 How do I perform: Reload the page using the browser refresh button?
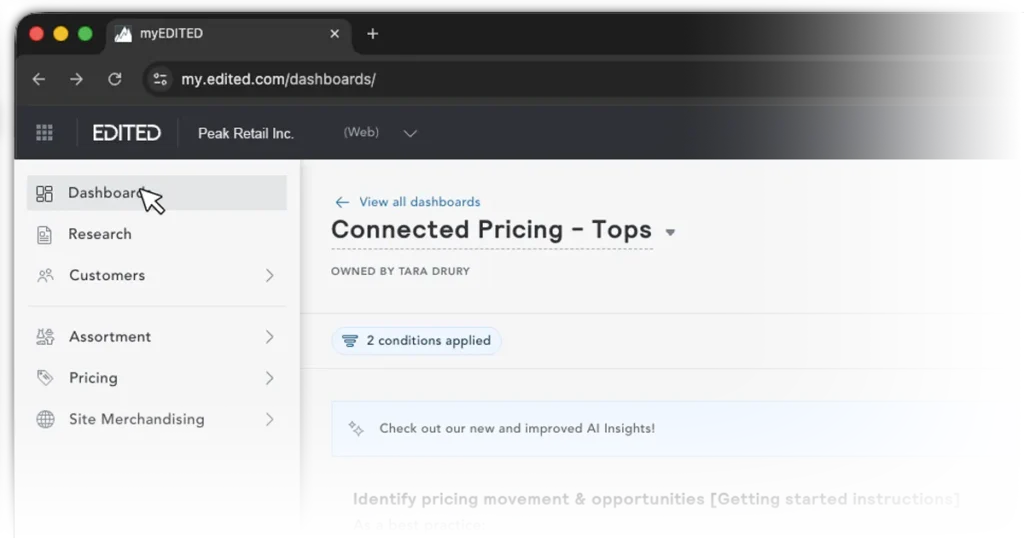pos(115,79)
